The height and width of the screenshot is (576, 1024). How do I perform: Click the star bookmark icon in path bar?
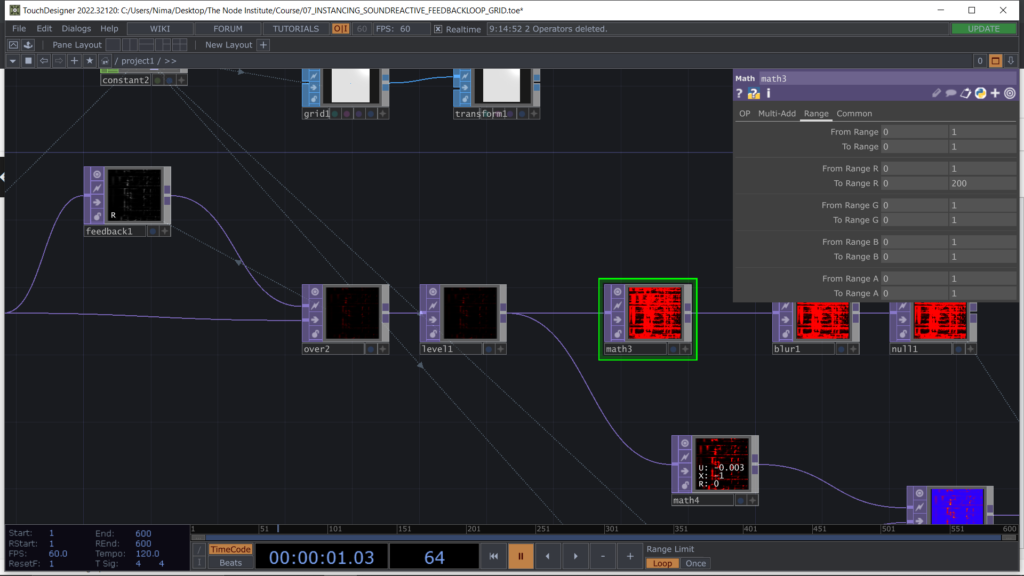[x=89, y=61]
